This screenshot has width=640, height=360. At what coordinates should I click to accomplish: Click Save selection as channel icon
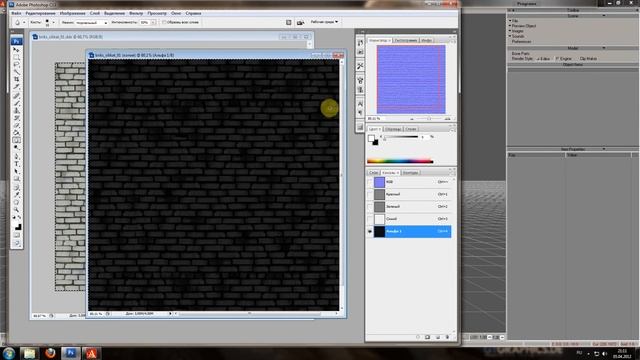point(427,337)
